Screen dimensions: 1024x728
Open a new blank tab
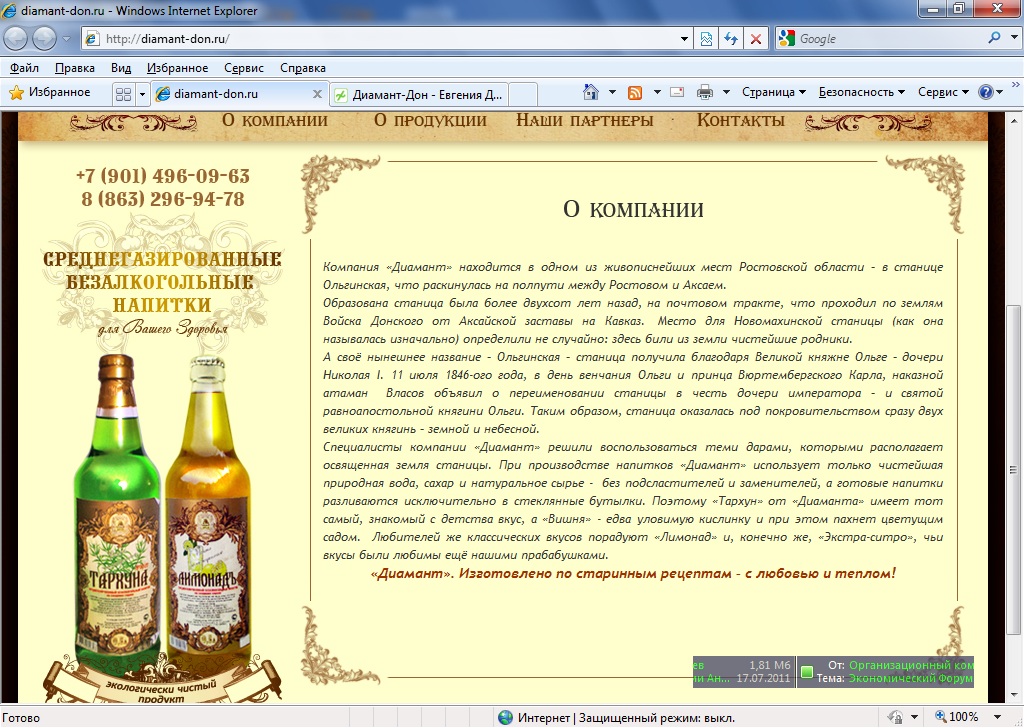[x=522, y=95]
